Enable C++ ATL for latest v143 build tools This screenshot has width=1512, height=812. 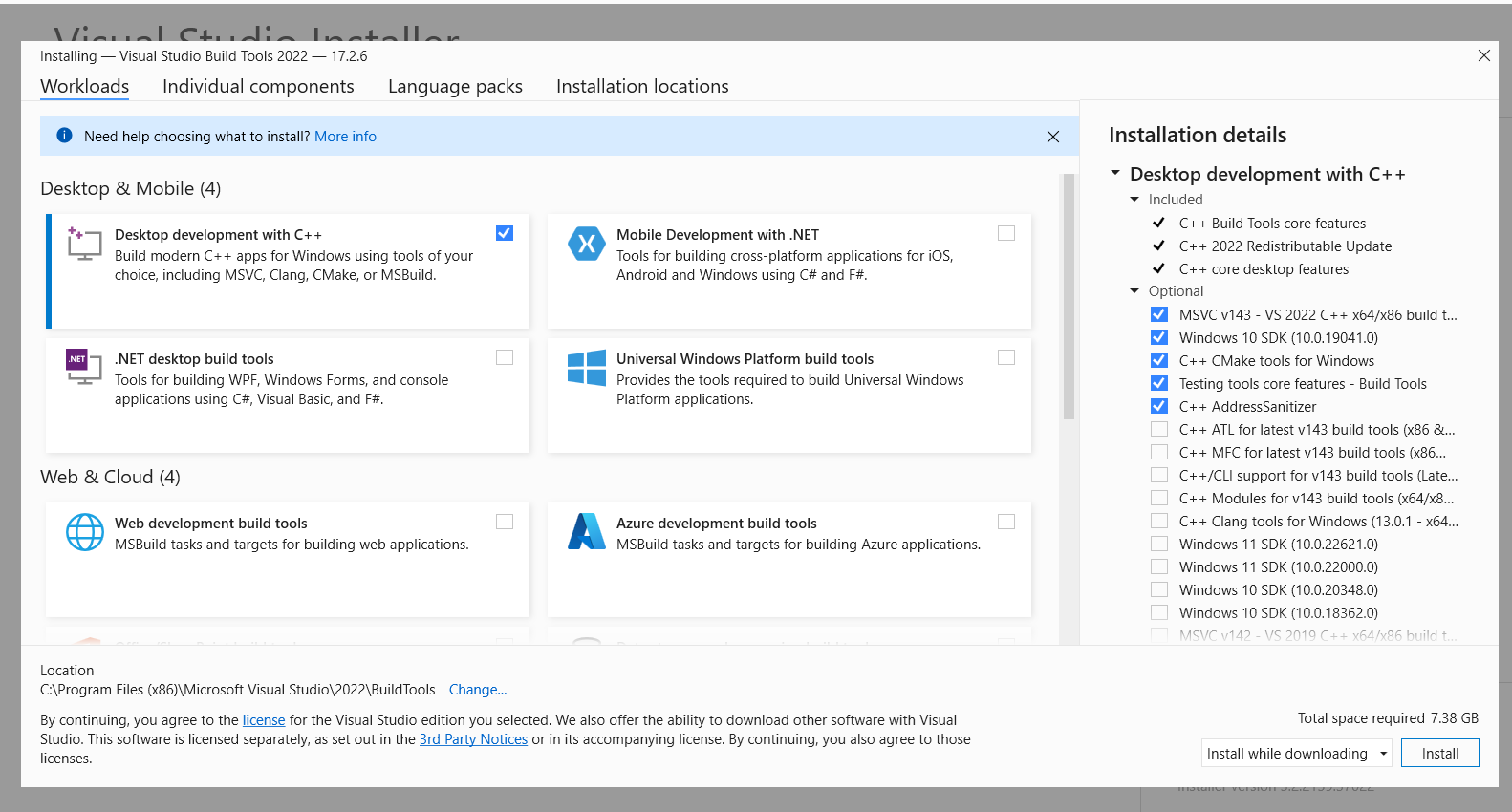1159,429
